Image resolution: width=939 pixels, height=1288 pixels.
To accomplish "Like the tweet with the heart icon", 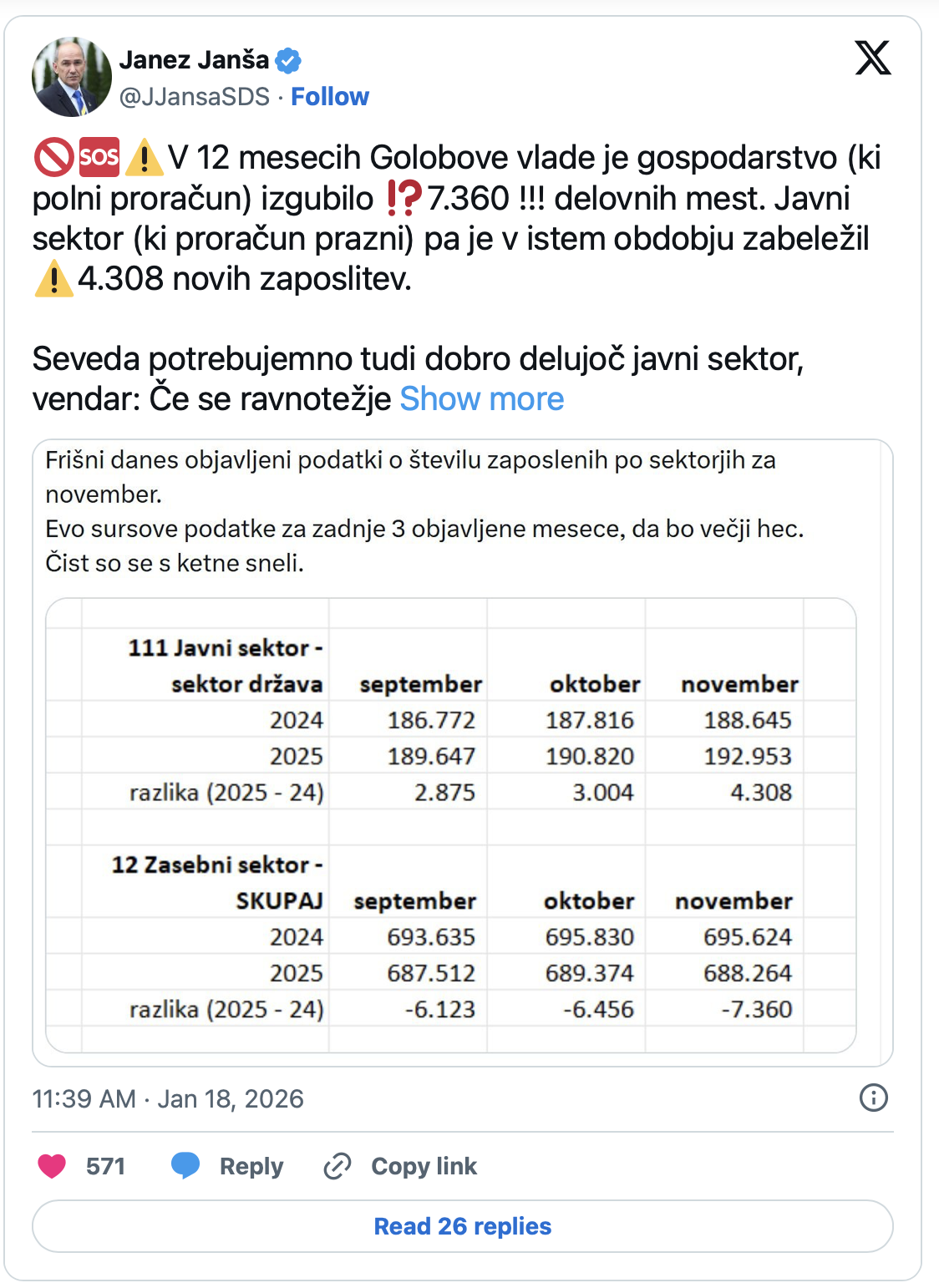I will [x=52, y=1166].
